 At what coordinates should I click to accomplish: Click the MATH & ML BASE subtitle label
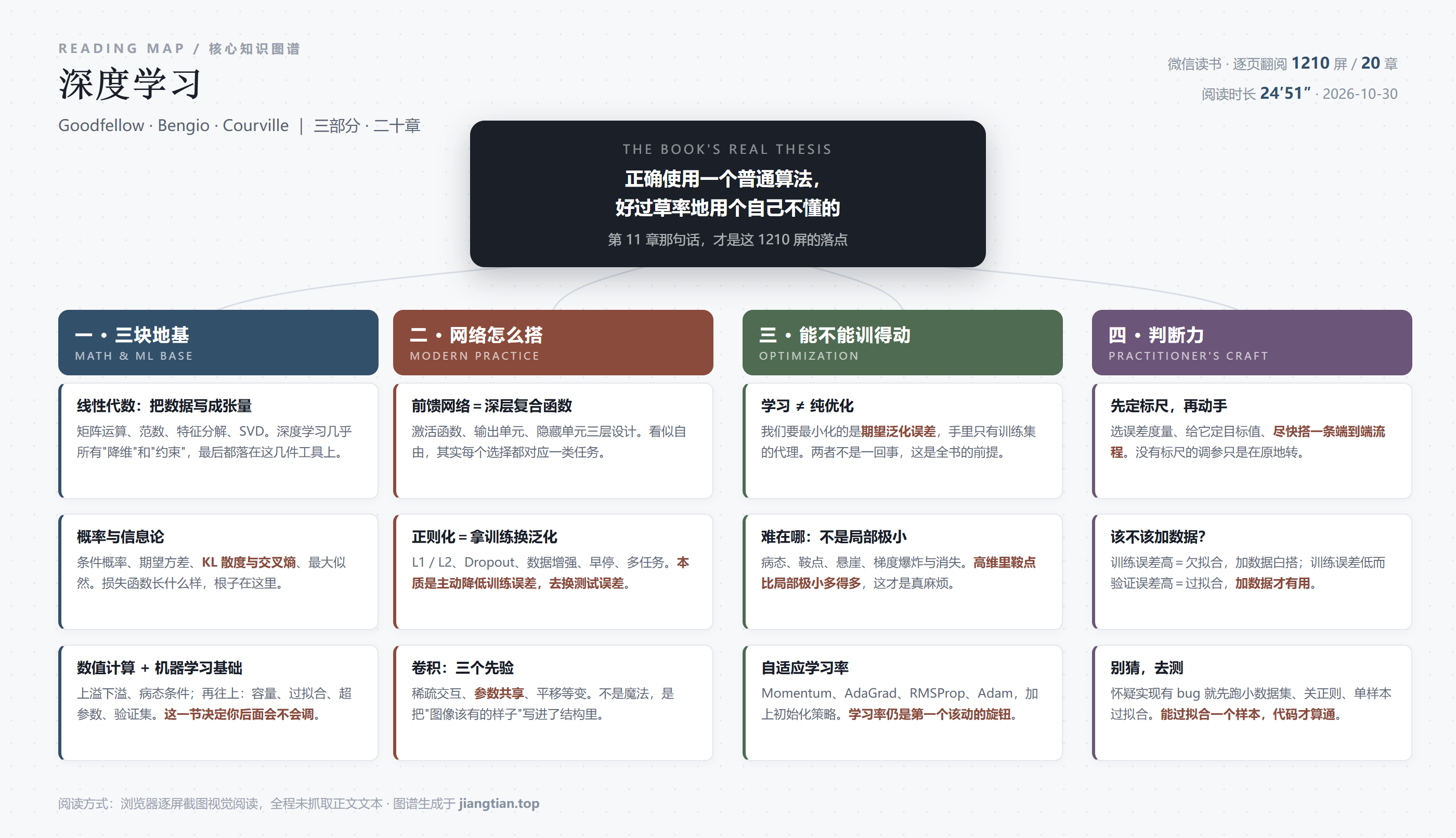134,356
